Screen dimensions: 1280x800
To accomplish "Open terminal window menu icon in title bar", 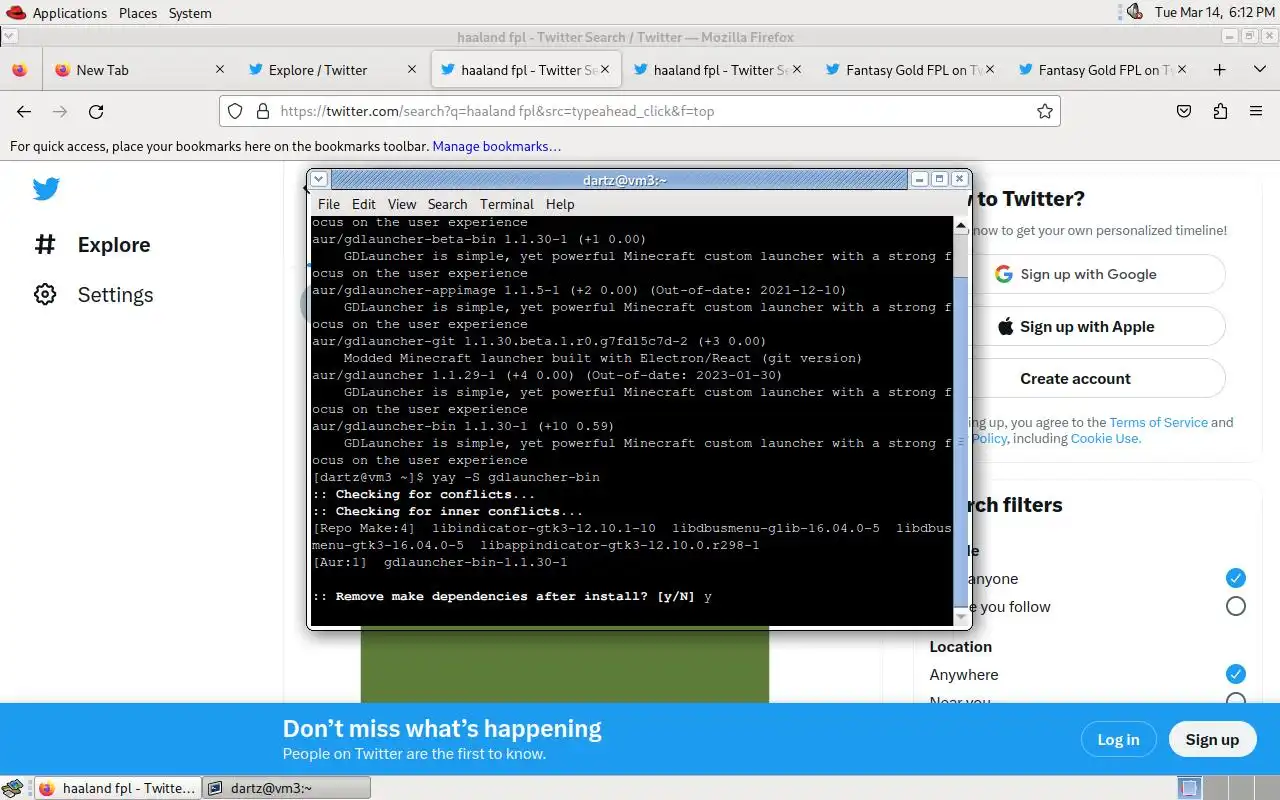I will [319, 179].
